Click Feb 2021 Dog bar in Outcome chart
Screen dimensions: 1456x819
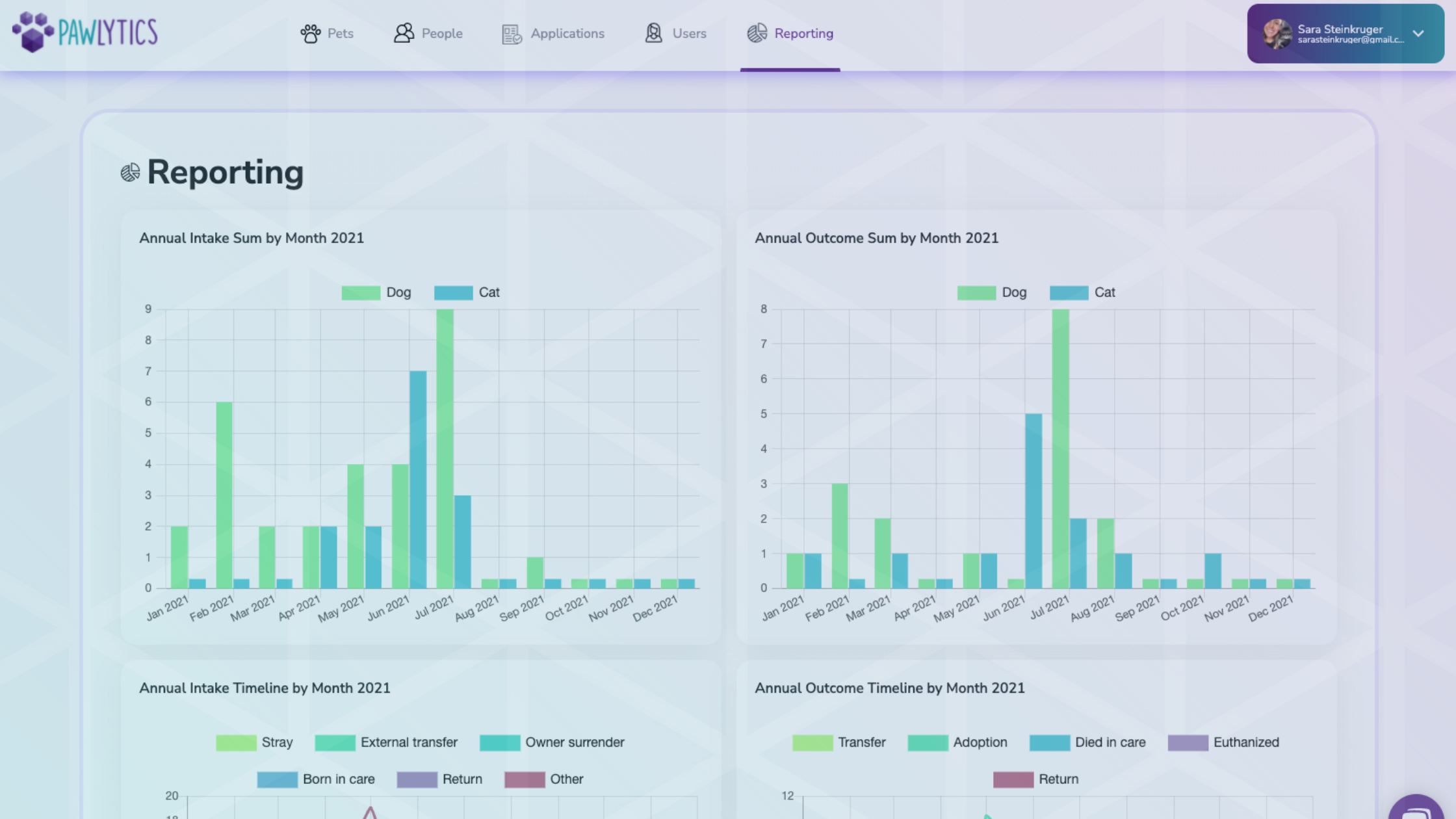pos(840,536)
